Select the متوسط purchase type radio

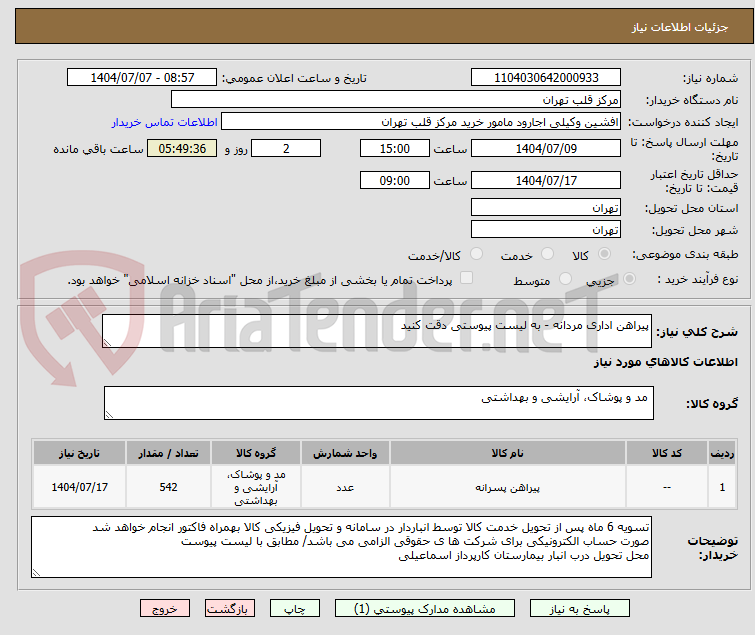tap(565, 279)
